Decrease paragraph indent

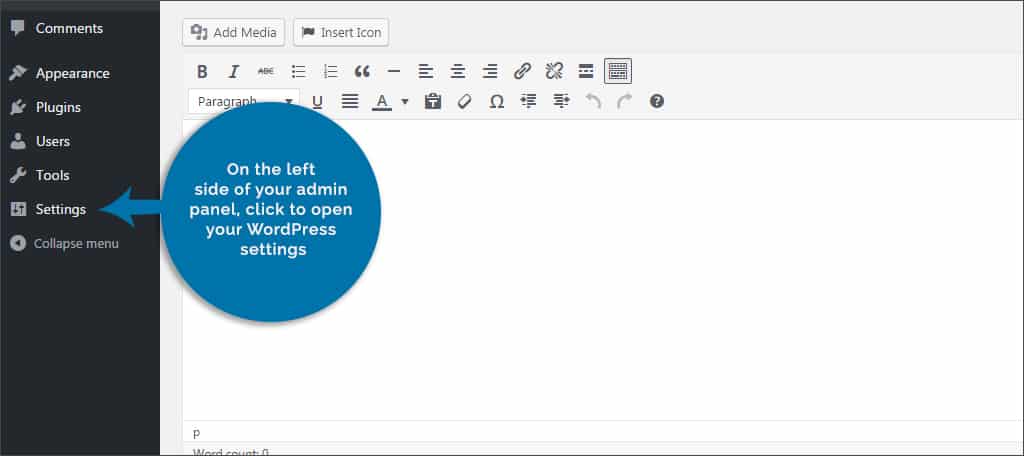click(528, 102)
